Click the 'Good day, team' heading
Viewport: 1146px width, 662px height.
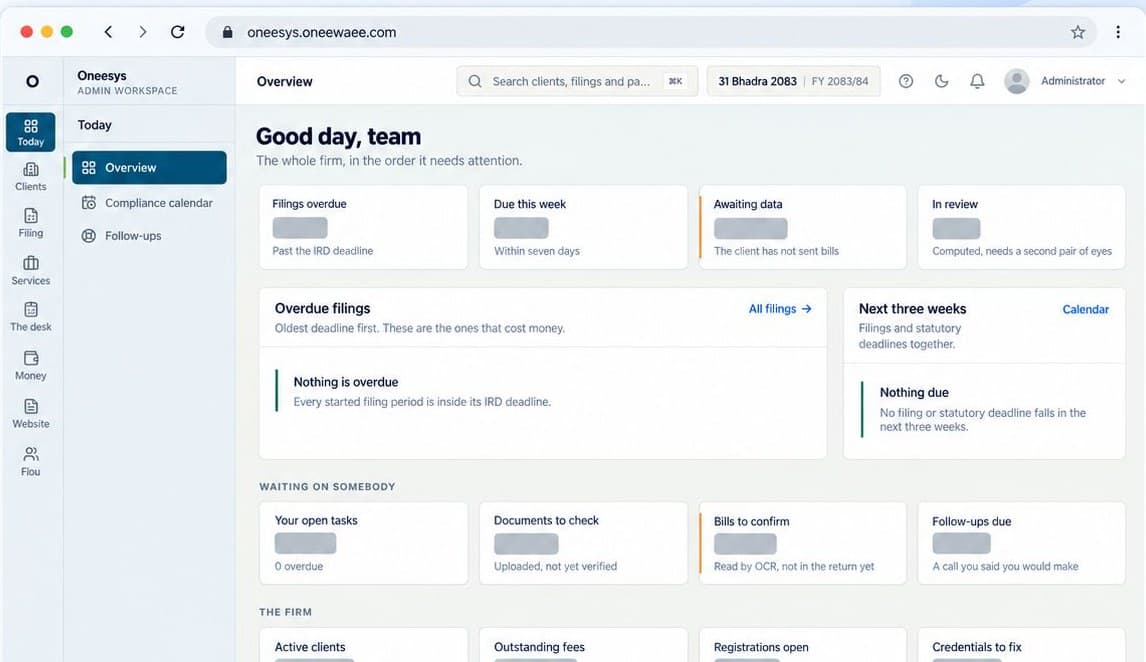point(338,137)
